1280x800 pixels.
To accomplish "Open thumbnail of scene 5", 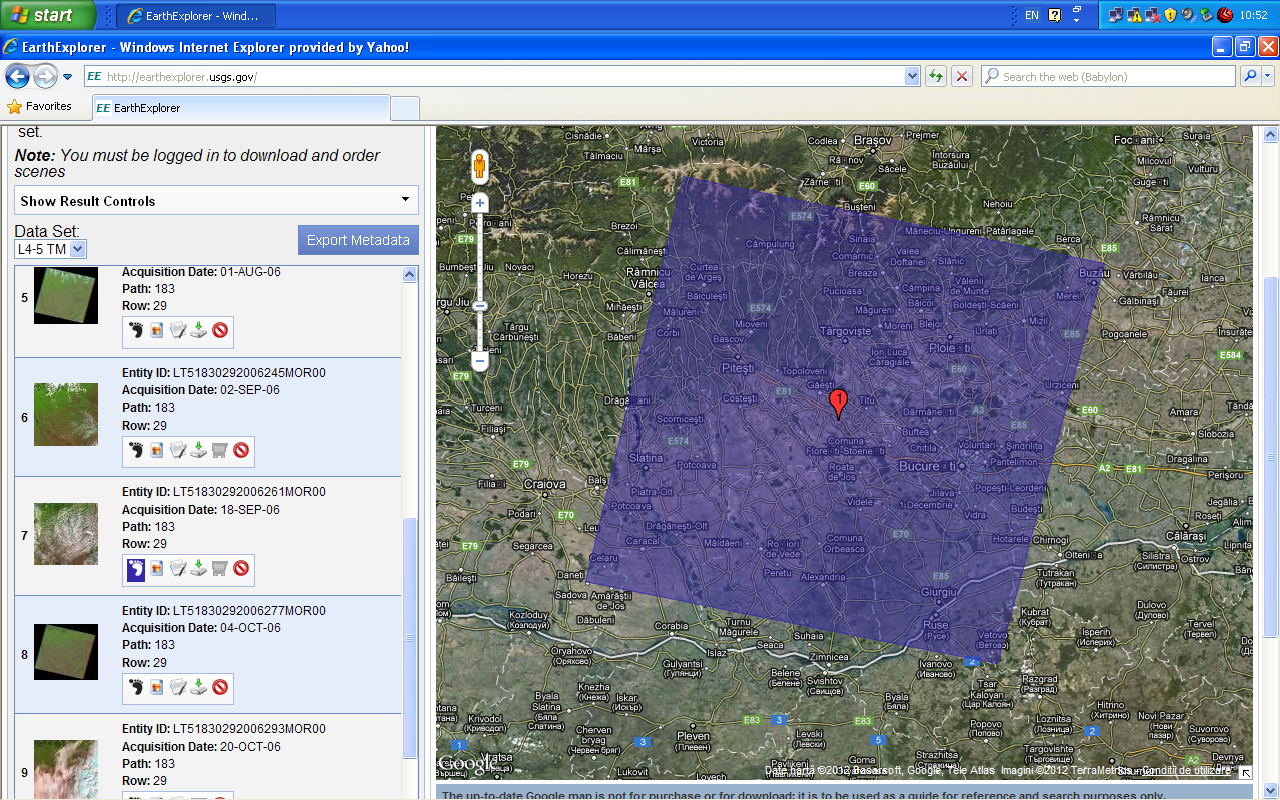I will pos(66,295).
